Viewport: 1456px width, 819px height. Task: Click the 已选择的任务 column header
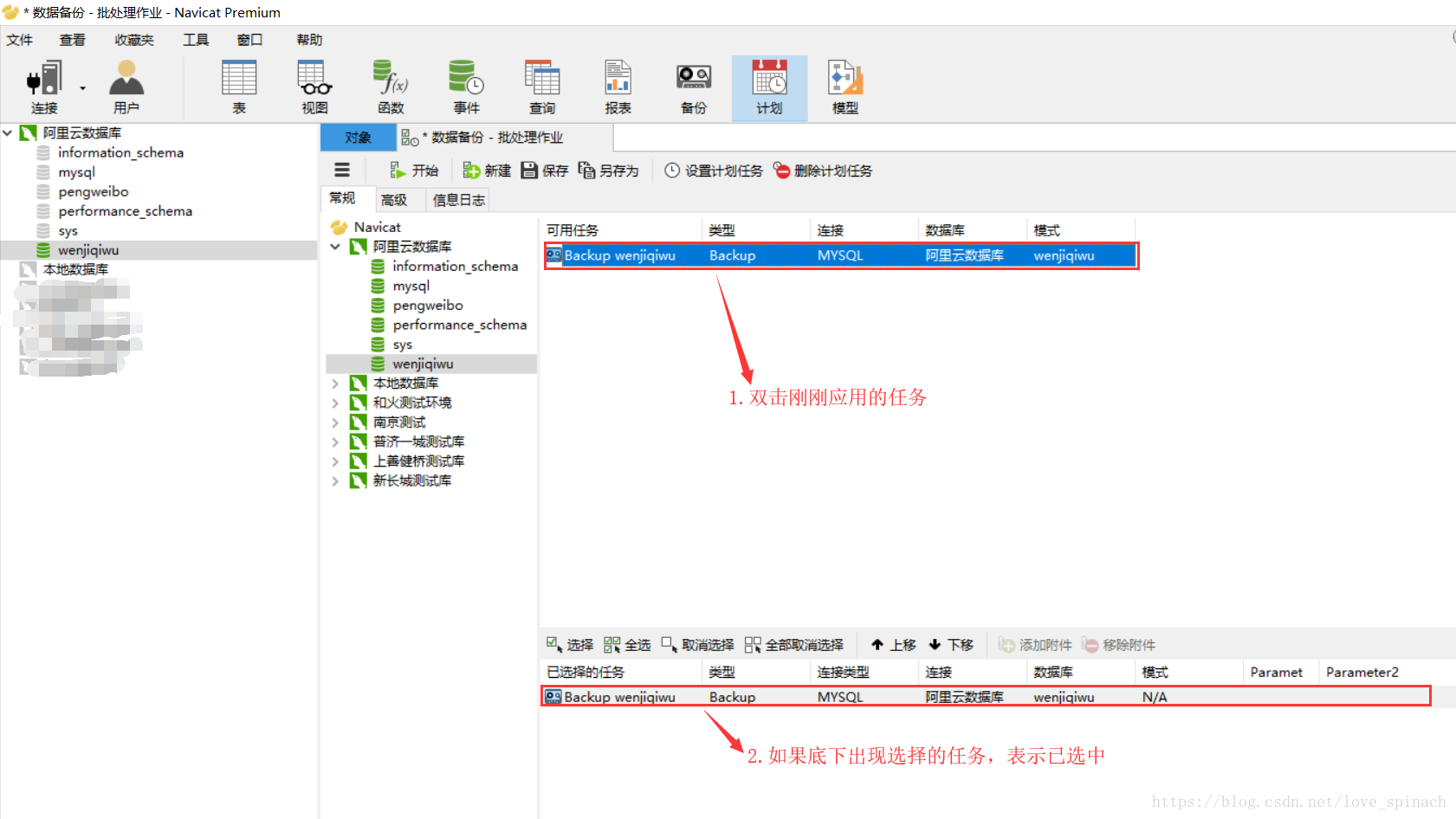620,672
